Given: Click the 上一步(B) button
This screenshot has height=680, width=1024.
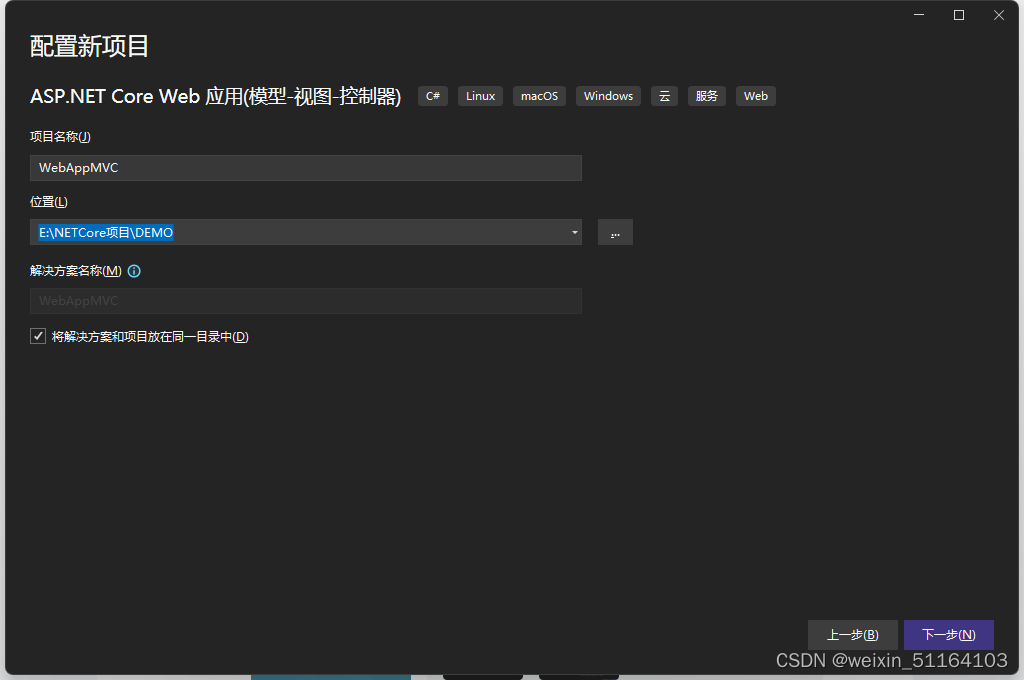Looking at the screenshot, I should click(853, 634).
